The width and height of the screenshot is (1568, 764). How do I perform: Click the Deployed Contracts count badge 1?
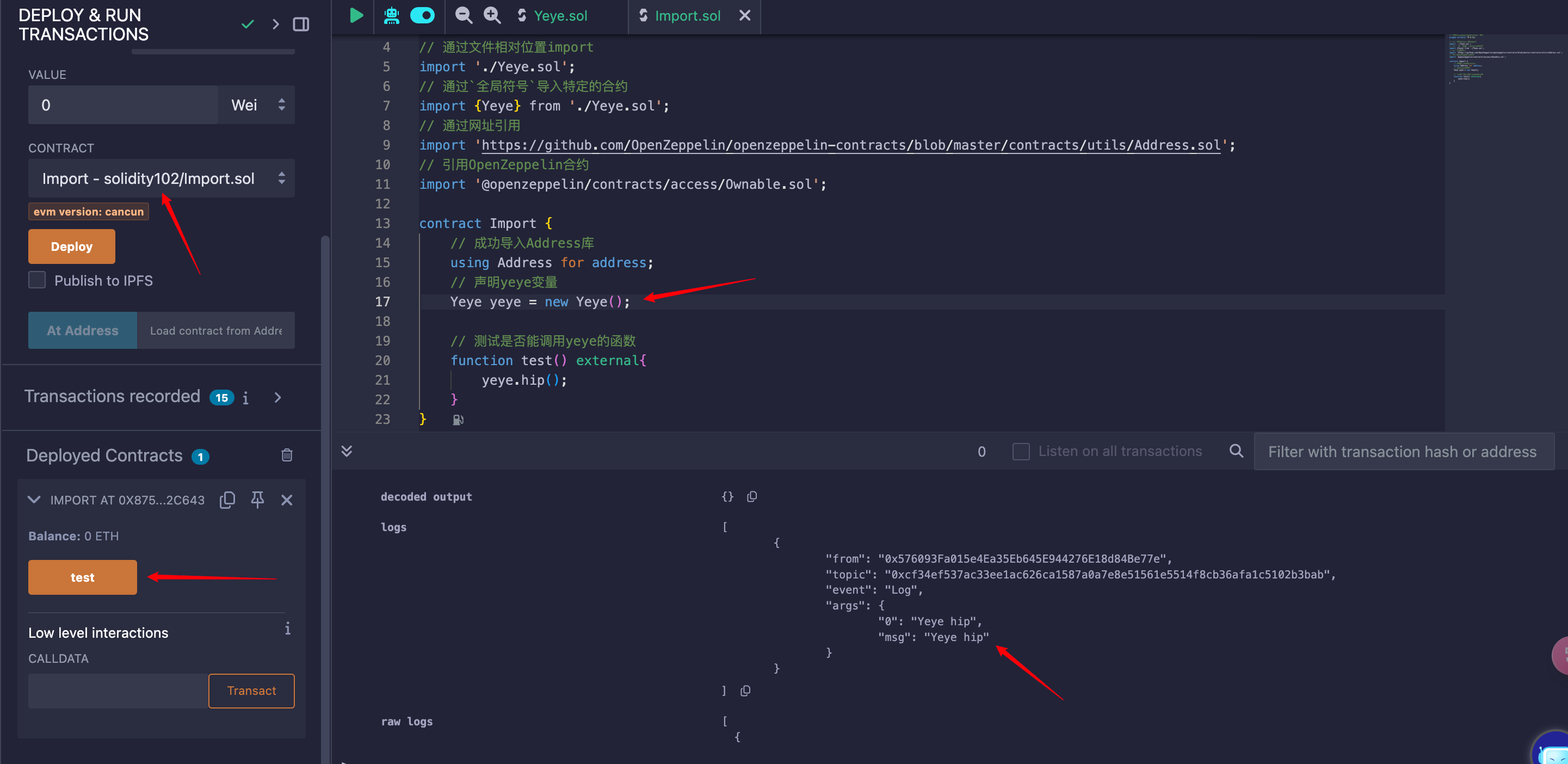click(200, 456)
